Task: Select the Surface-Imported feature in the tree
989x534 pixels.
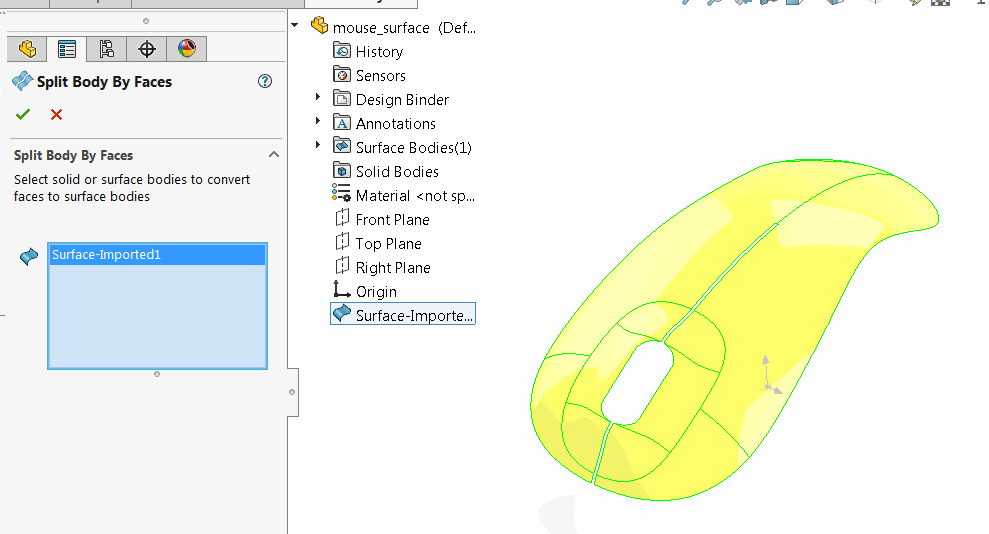Action: (x=403, y=314)
